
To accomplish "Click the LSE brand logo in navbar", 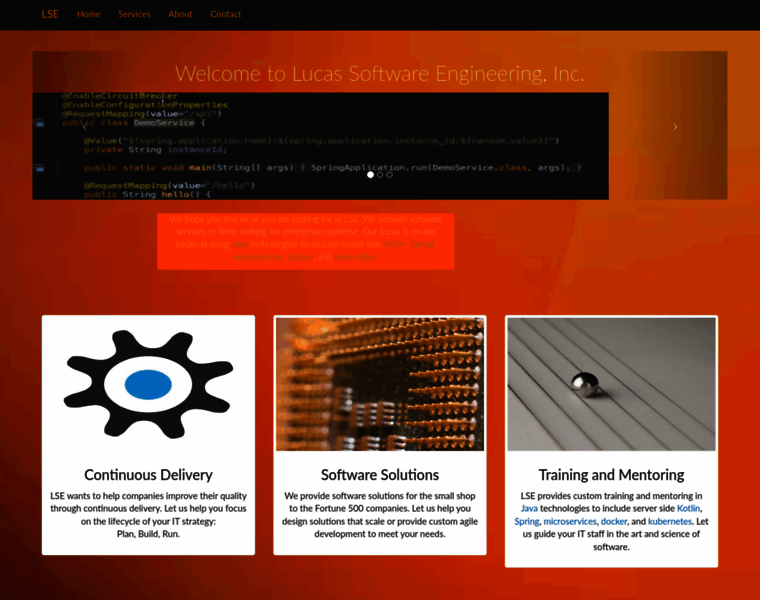I will pos(50,14).
